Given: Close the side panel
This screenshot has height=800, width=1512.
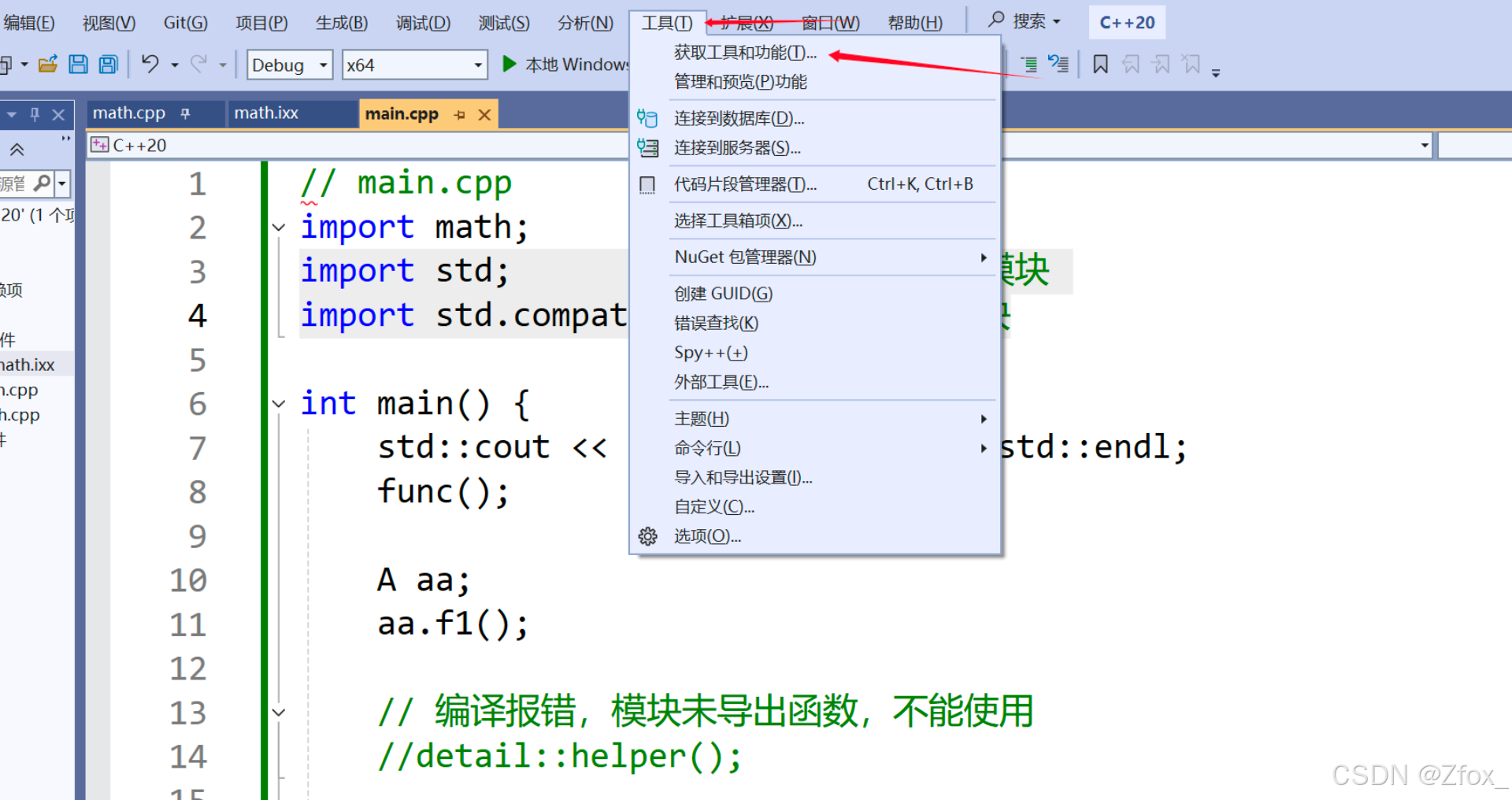Looking at the screenshot, I should [58, 115].
